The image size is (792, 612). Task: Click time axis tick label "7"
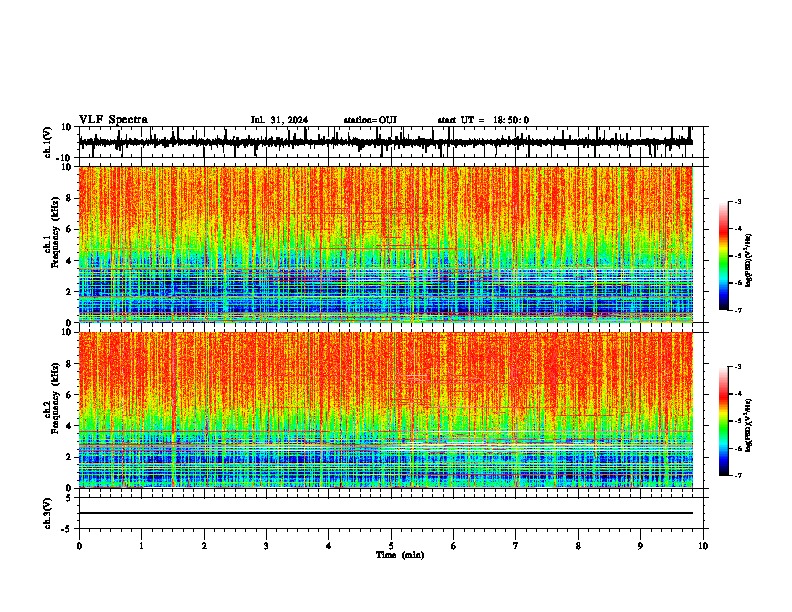516,546
